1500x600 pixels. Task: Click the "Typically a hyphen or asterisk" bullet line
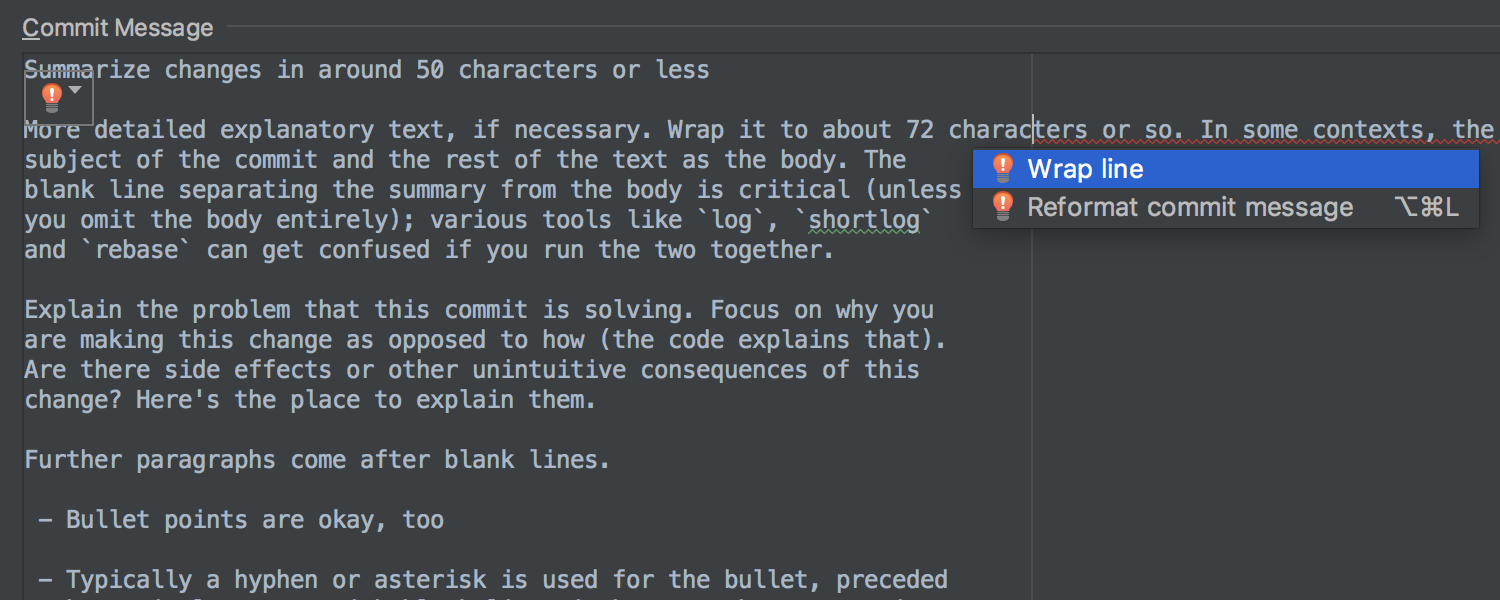493,580
